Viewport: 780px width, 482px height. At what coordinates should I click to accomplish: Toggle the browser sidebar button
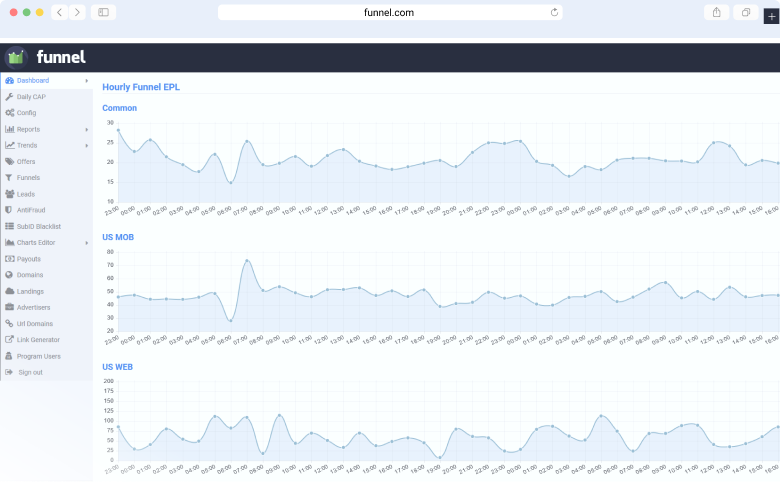pos(102,12)
